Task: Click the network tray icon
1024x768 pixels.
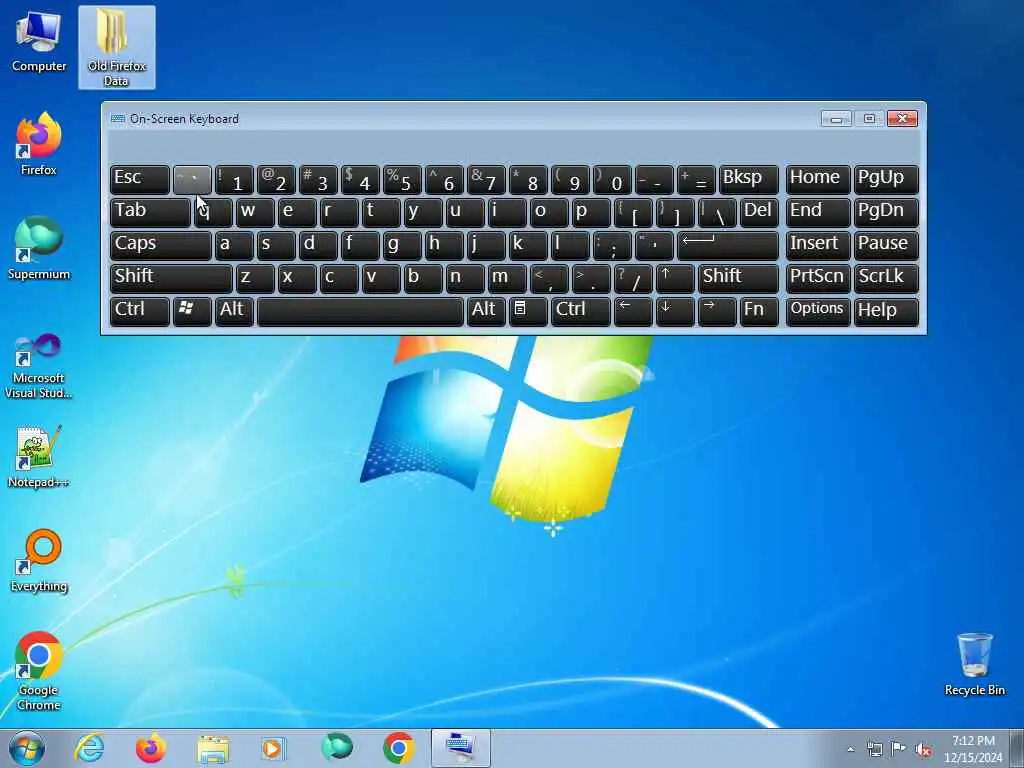Action: 875,749
